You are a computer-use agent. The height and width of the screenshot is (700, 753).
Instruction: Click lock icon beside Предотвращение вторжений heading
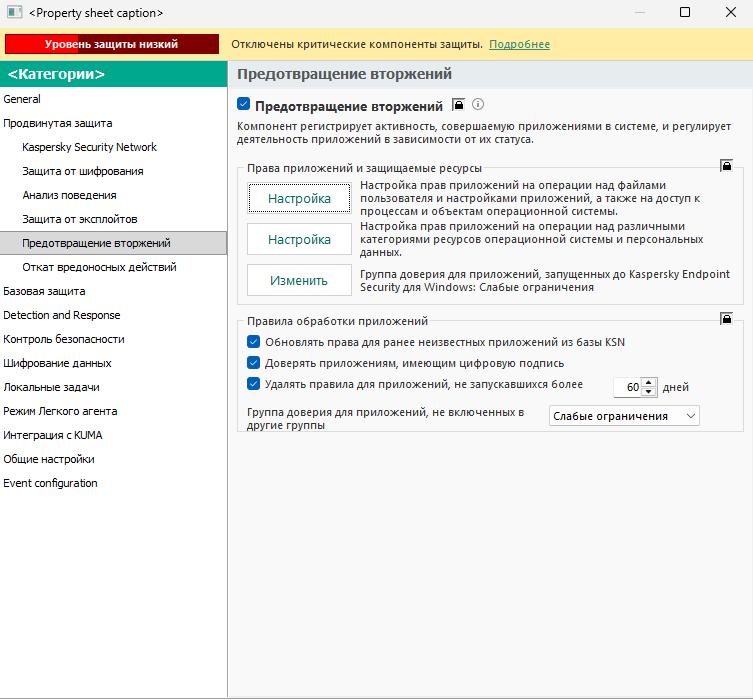(x=459, y=105)
